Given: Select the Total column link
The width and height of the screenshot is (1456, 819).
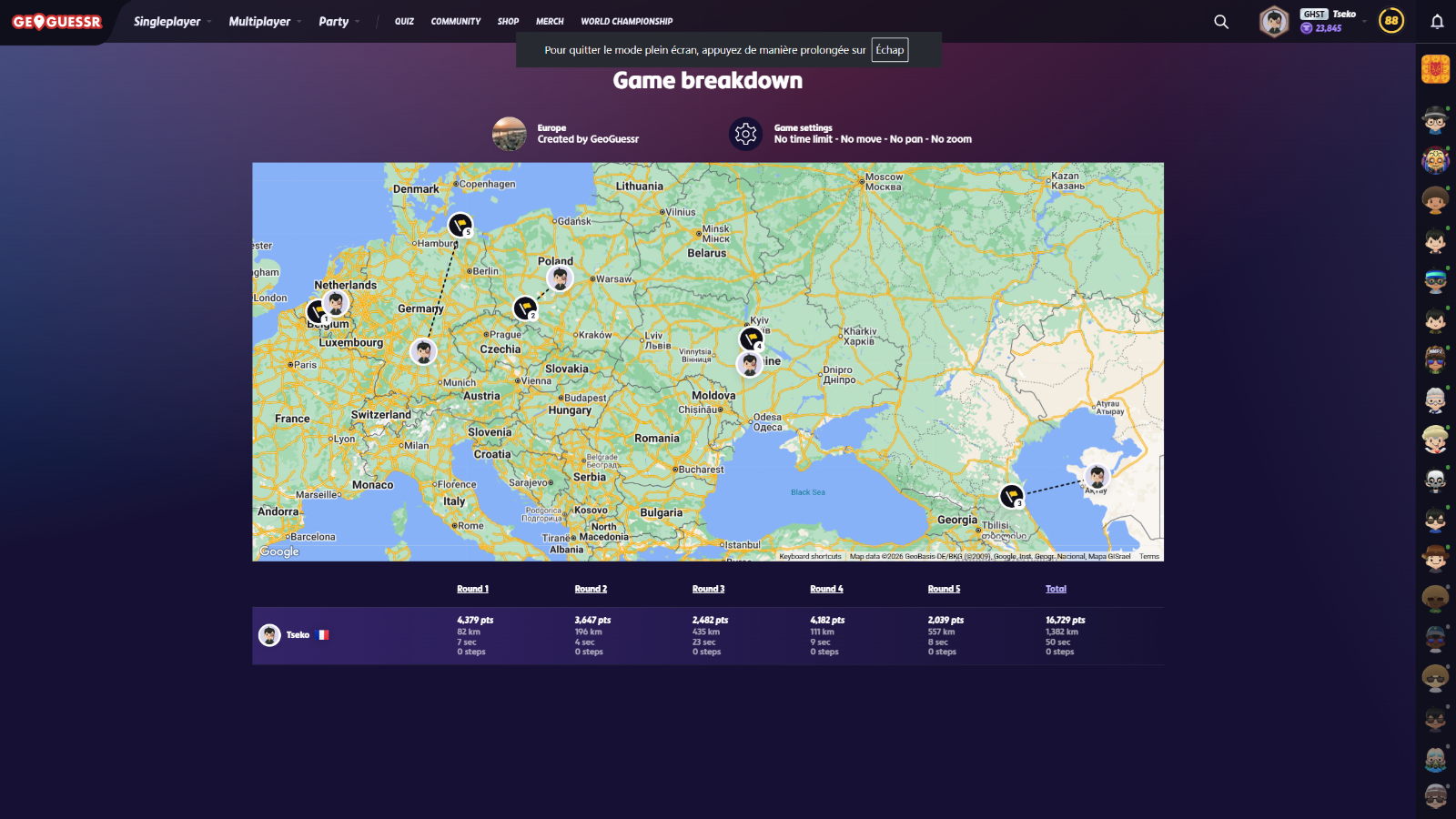Looking at the screenshot, I should pyautogui.click(x=1056, y=589).
